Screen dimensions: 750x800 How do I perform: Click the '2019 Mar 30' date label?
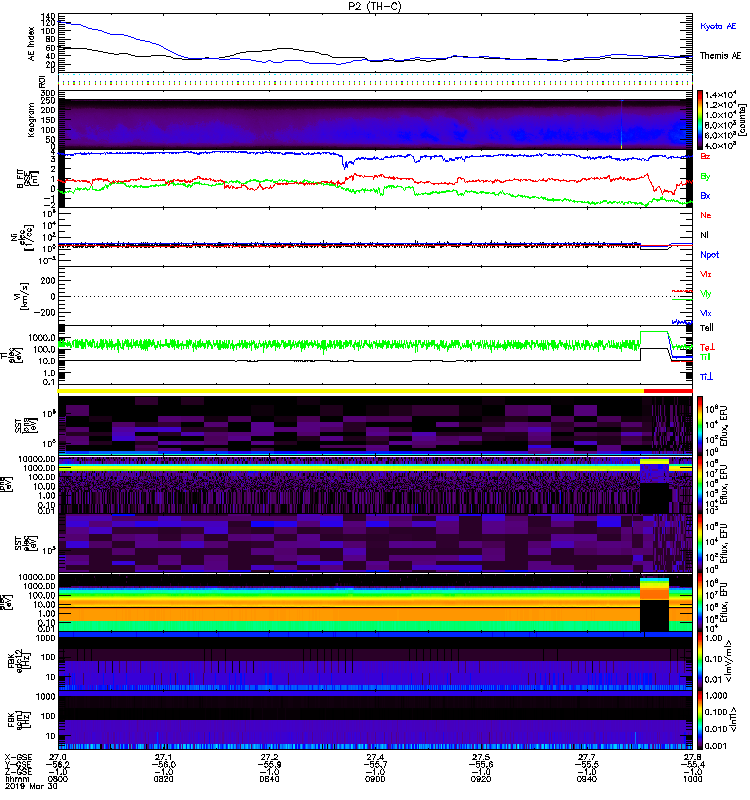point(31,786)
